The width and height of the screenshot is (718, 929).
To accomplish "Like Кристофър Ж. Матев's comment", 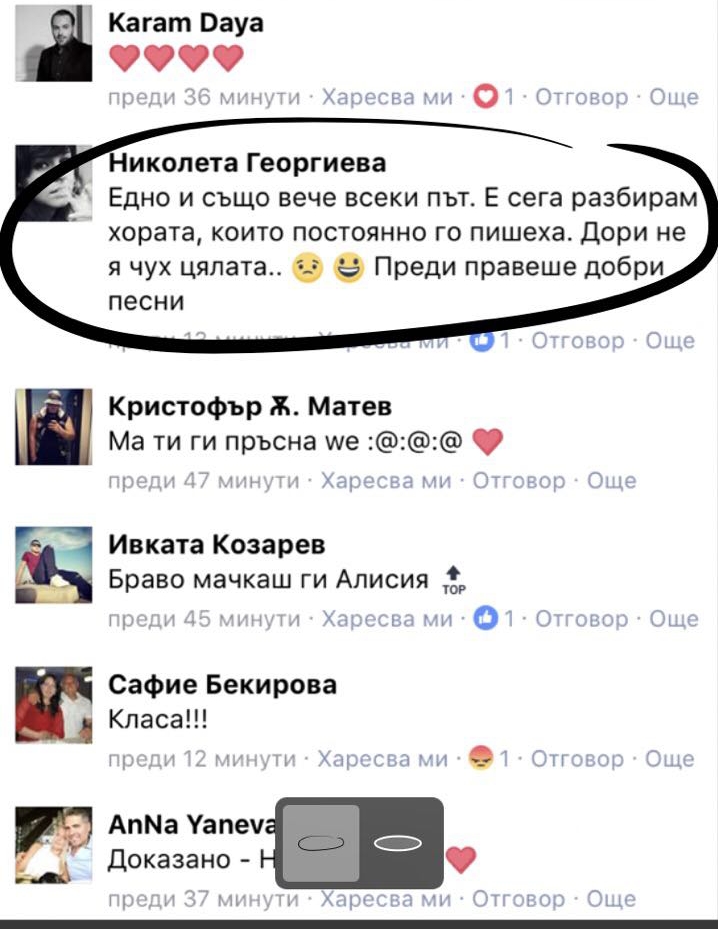I will coord(386,480).
